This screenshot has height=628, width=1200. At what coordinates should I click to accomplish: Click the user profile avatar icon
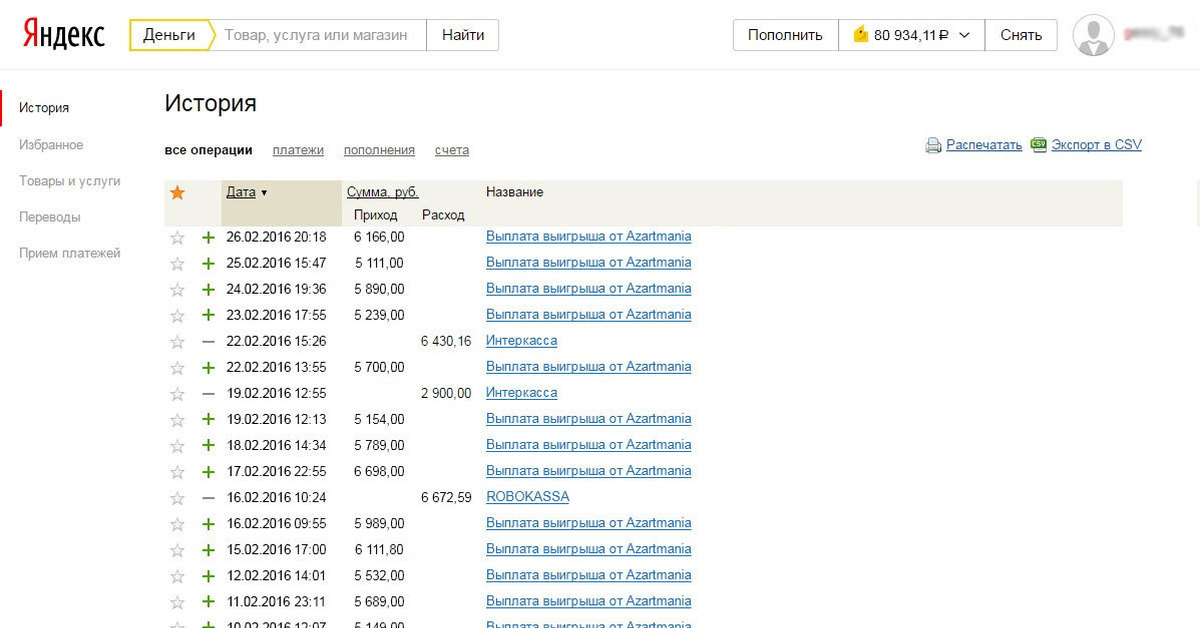1093,35
